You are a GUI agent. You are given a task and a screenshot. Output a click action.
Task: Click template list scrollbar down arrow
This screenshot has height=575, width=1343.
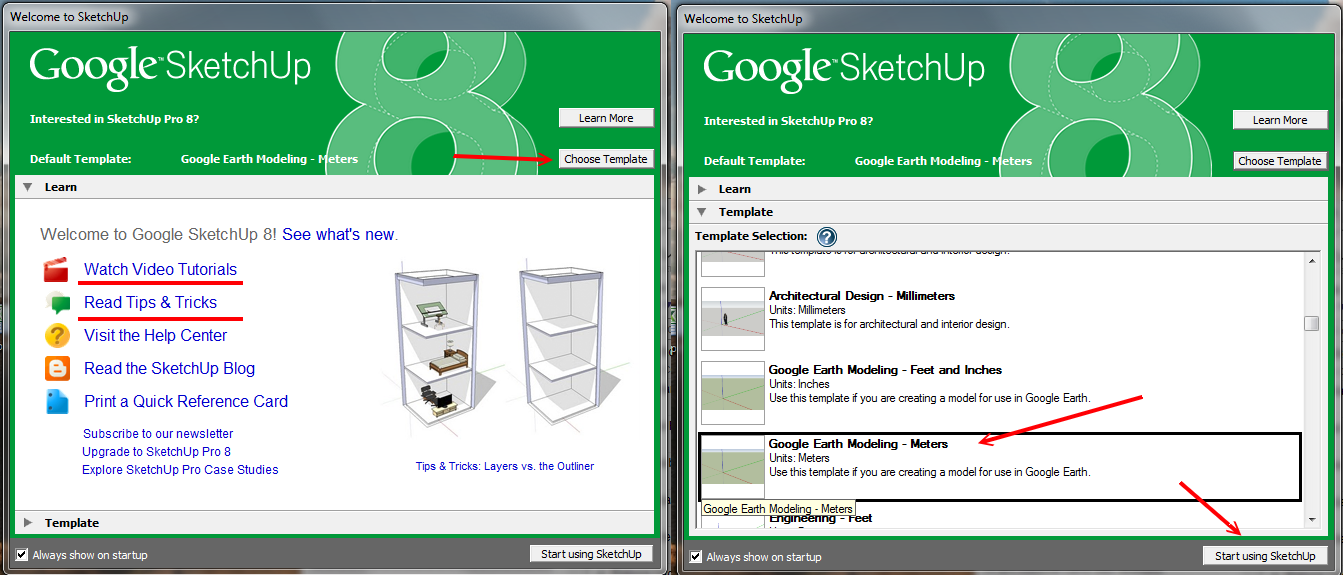point(1312,519)
